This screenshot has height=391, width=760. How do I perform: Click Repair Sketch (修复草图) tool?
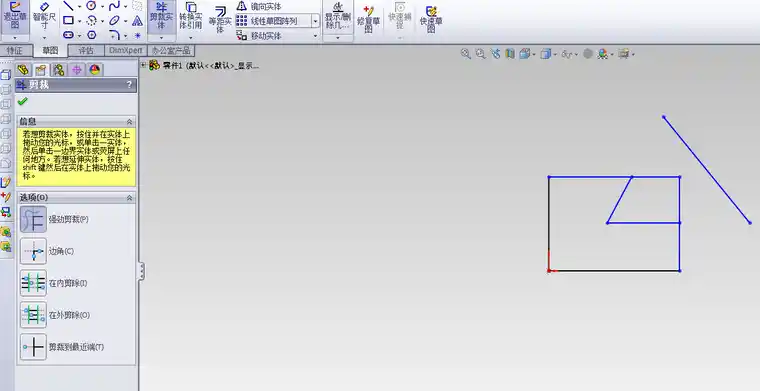pyautogui.click(x=368, y=19)
